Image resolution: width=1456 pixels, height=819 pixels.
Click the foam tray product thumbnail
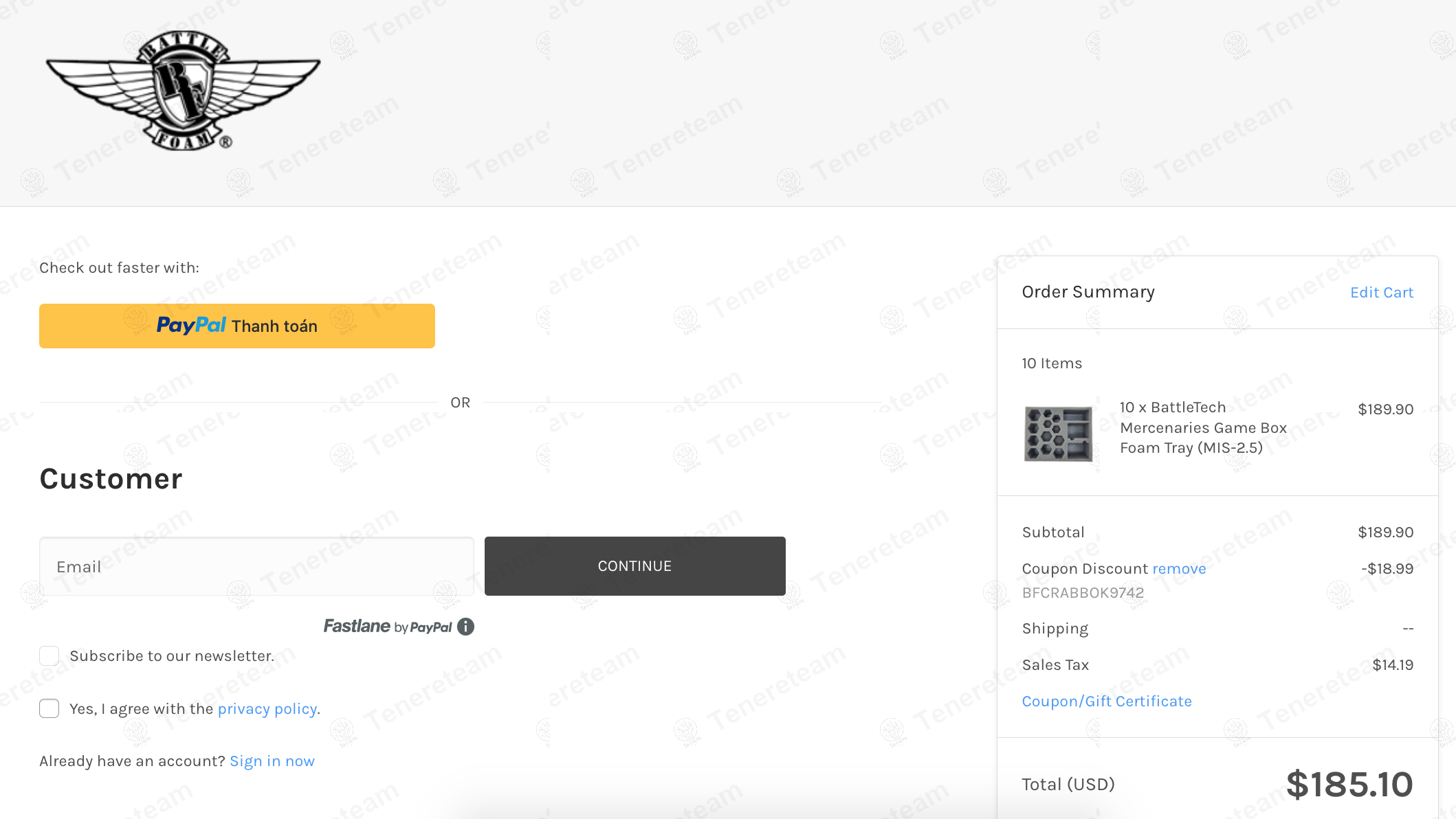click(1058, 434)
